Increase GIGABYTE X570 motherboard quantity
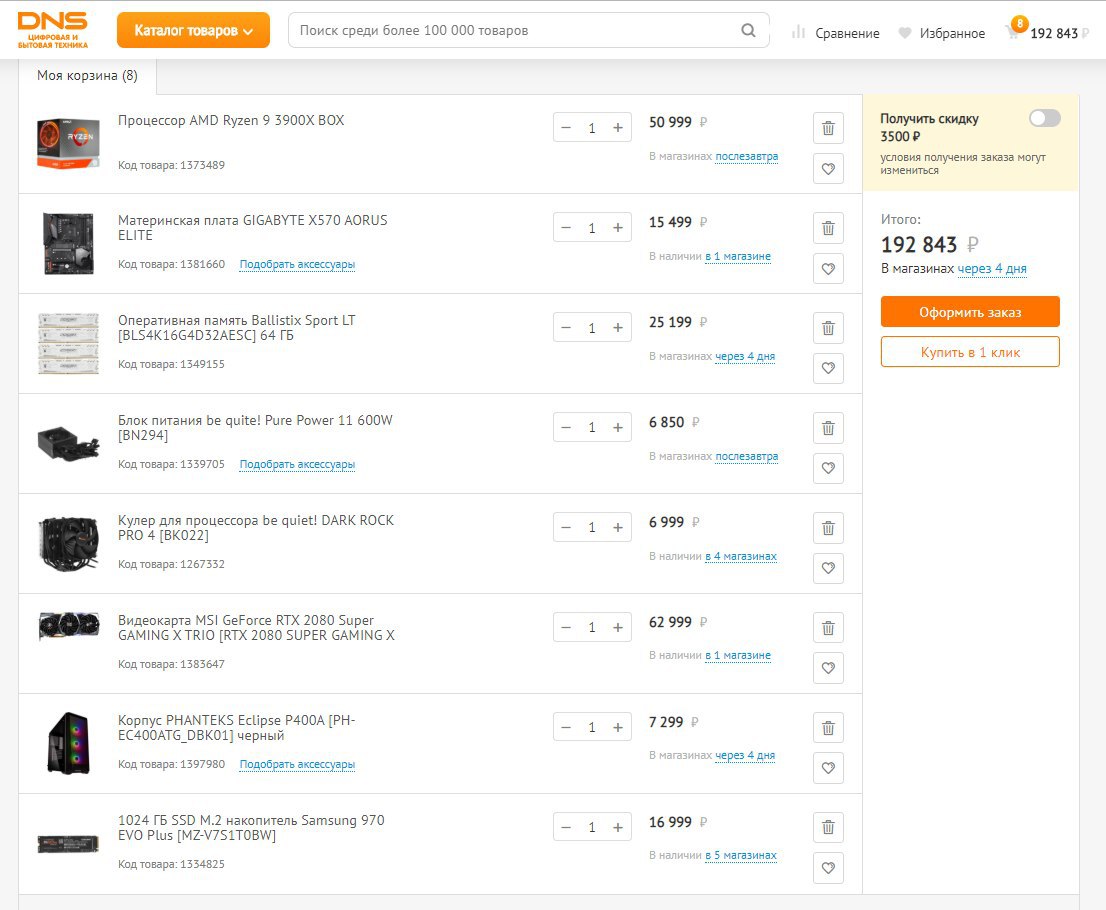The width and height of the screenshot is (1106, 910). [x=618, y=228]
